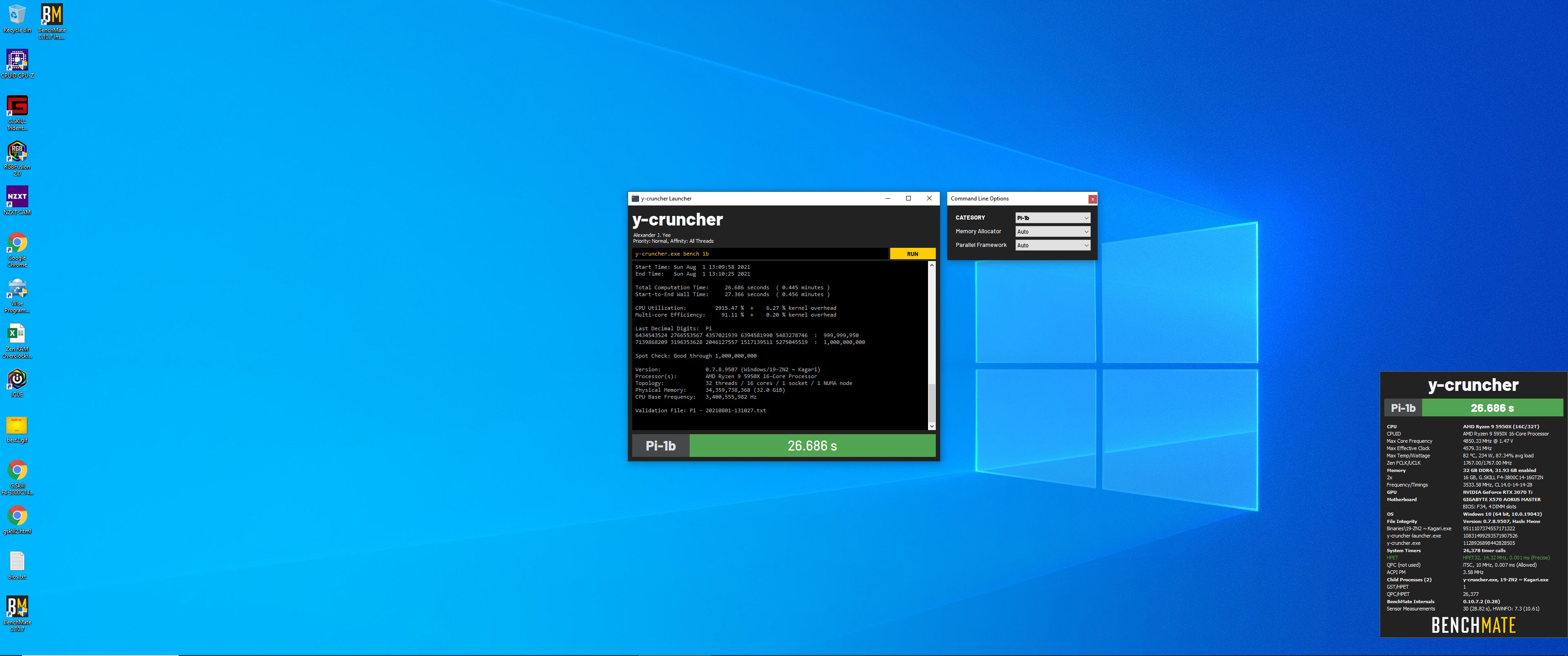Launch RGBFusion 2.0 from desktop
Viewport: 1568px width, 656px height.
(x=17, y=159)
